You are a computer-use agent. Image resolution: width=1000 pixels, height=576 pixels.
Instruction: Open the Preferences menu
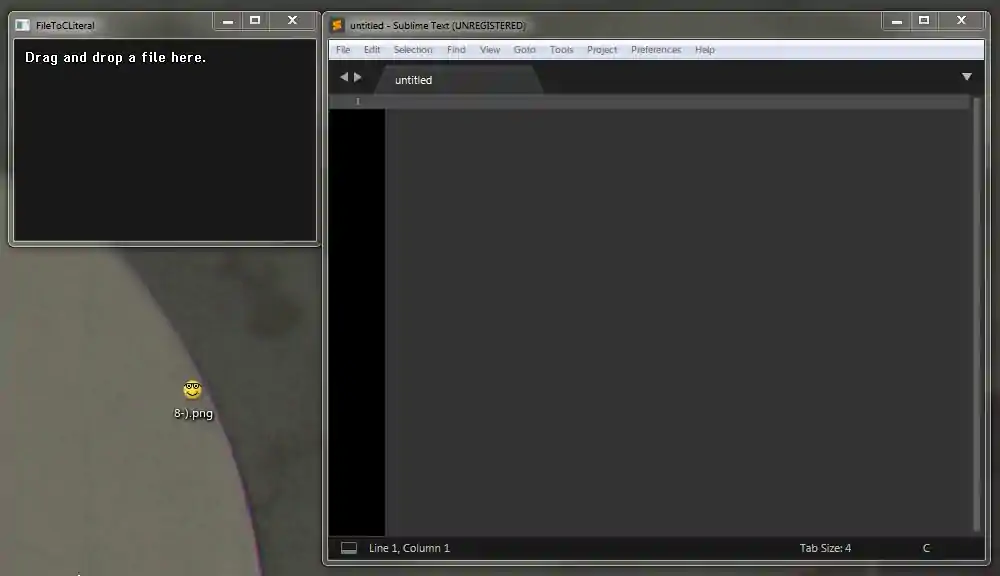pyautogui.click(x=656, y=50)
